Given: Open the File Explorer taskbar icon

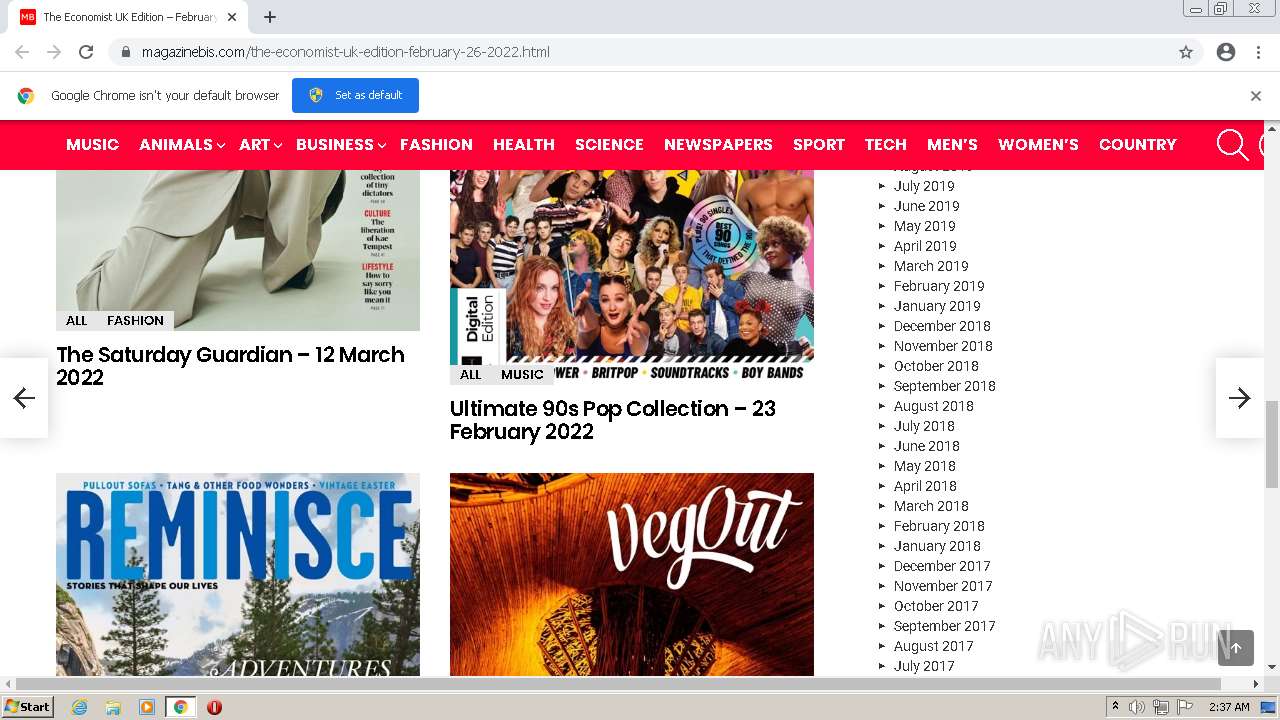Looking at the screenshot, I should tap(113, 707).
